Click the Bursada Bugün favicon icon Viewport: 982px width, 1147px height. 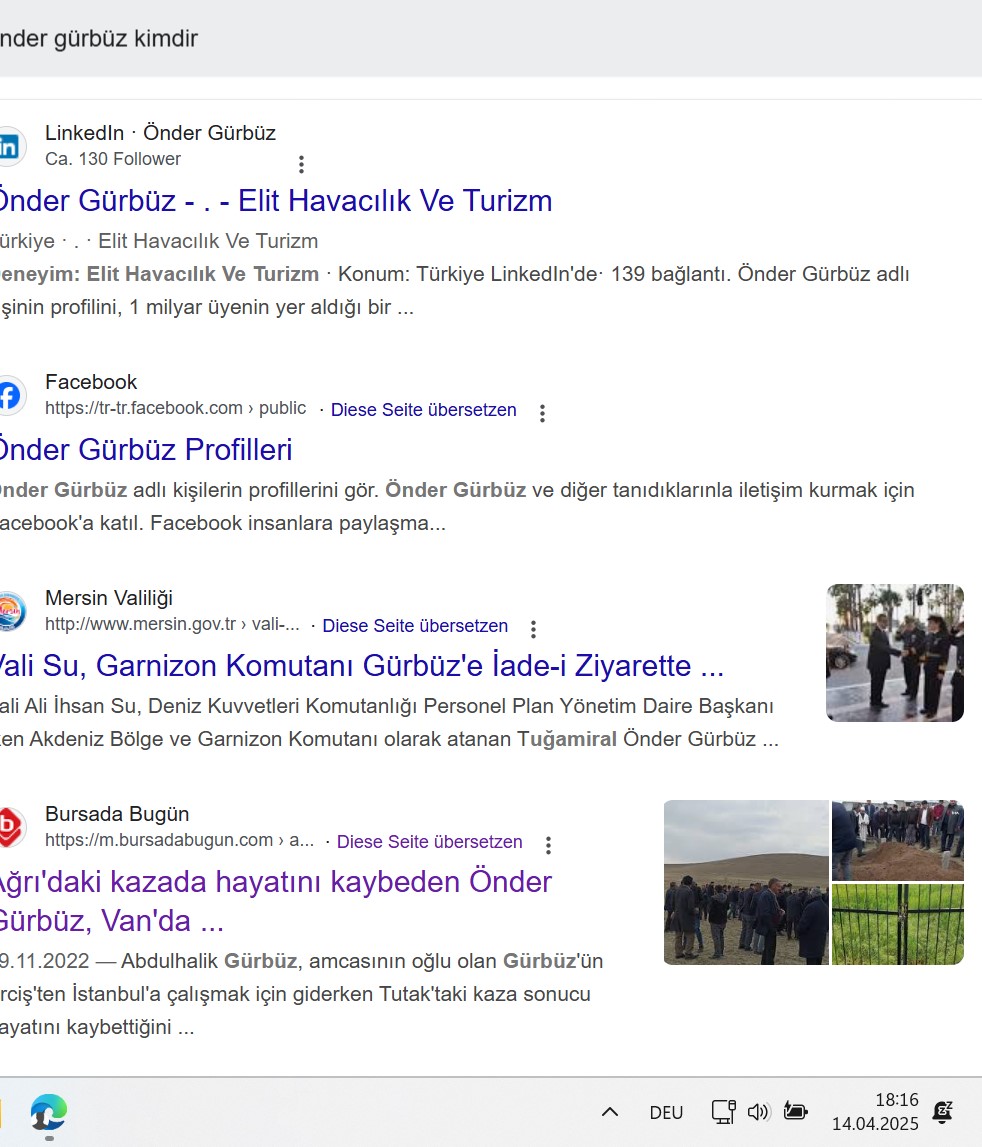10,827
